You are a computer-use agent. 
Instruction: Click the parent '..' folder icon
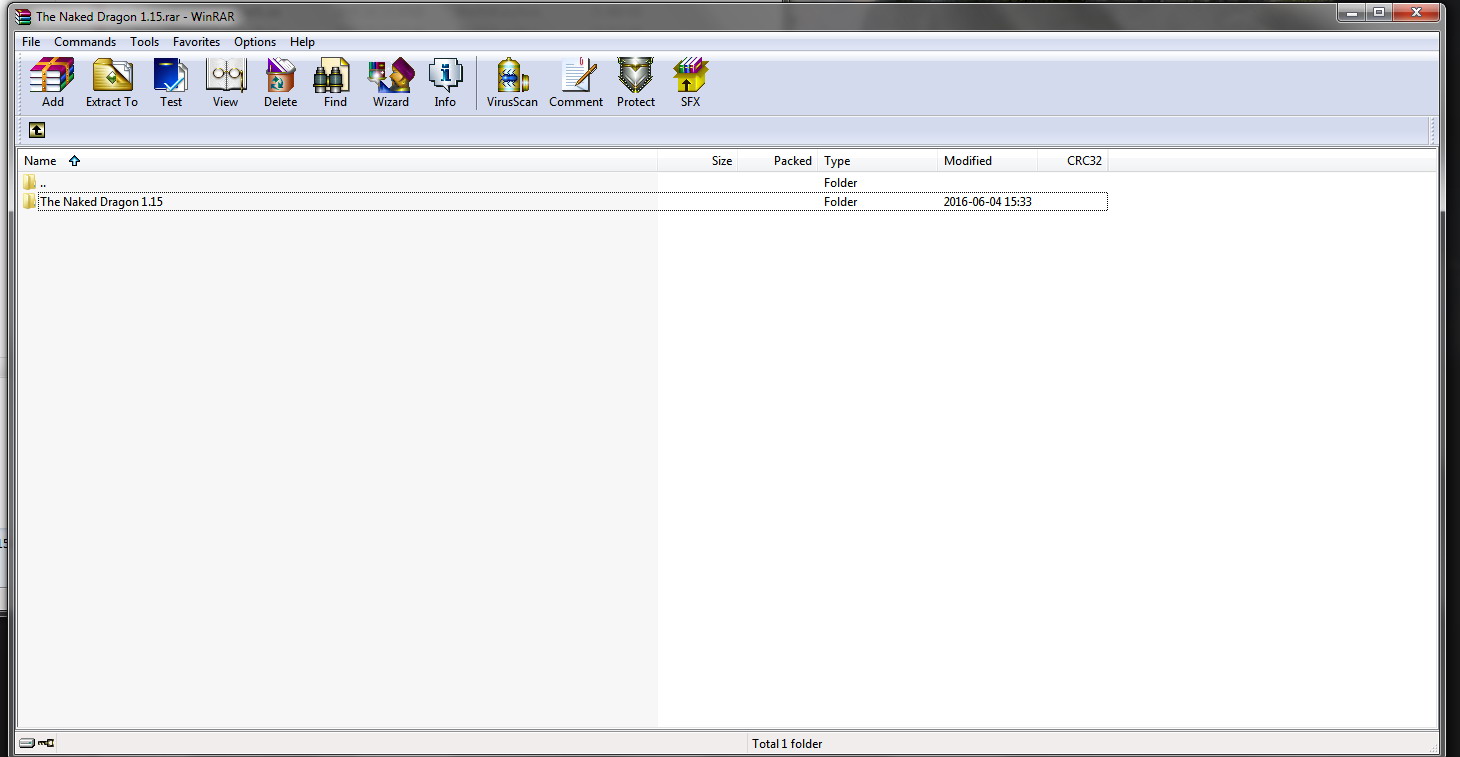(x=30, y=182)
